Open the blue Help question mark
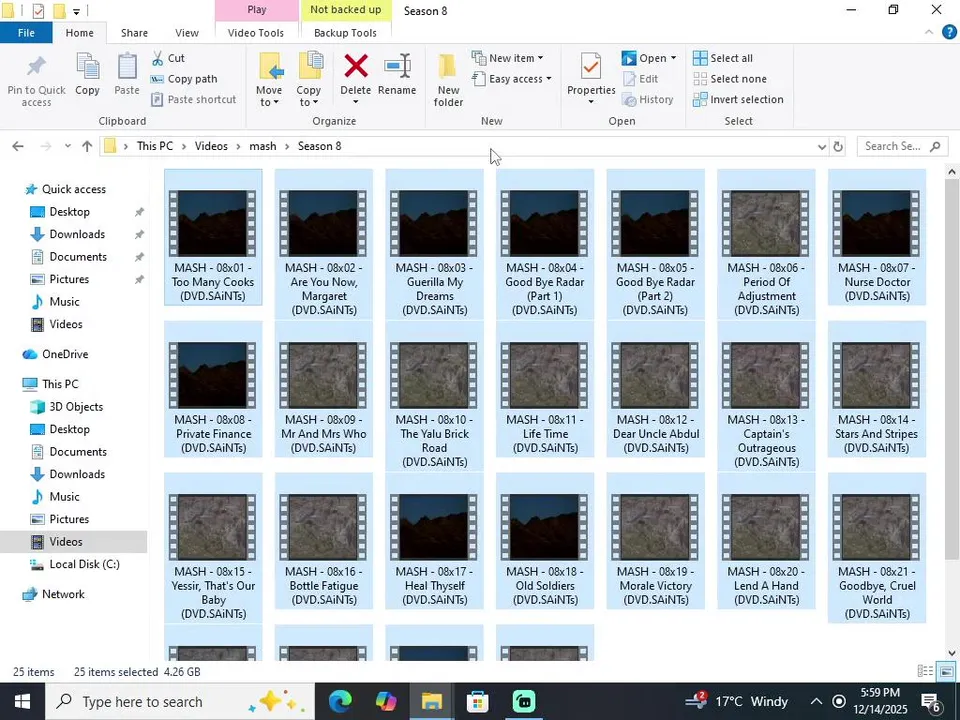This screenshot has height=720, width=960. pos(949,32)
